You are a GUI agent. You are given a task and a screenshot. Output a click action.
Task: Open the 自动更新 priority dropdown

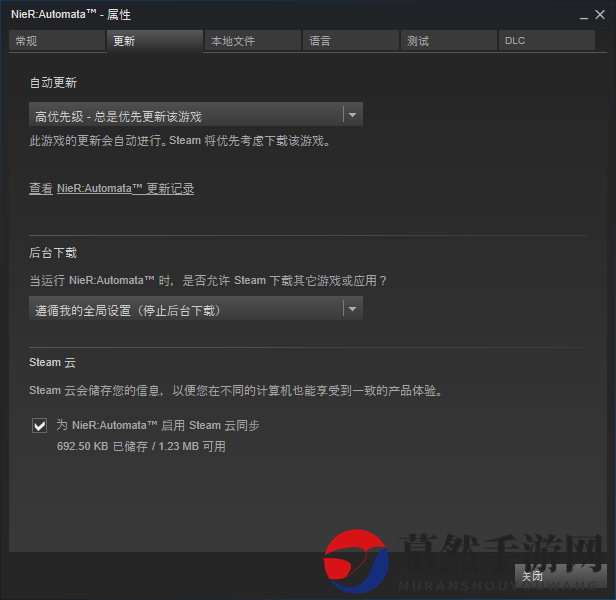click(x=196, y=114)
